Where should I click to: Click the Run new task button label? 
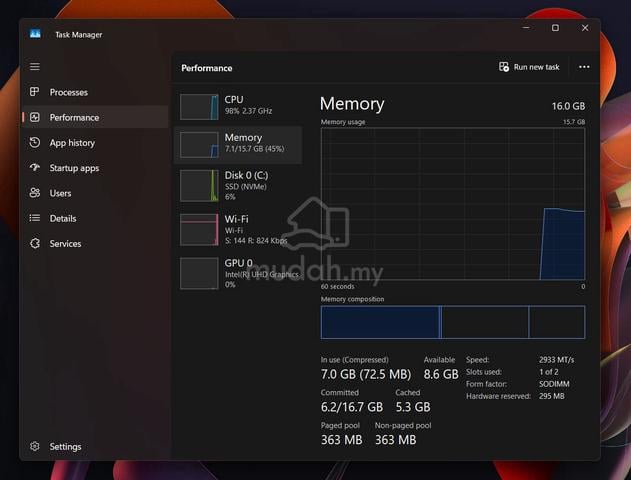[536, 67]
